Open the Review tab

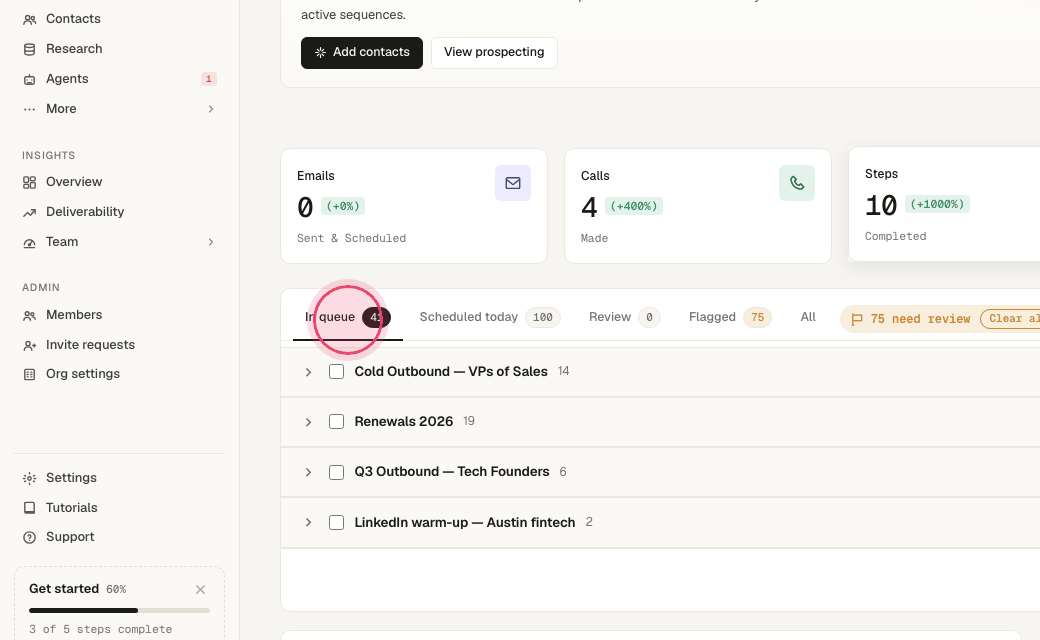[624, 317]
